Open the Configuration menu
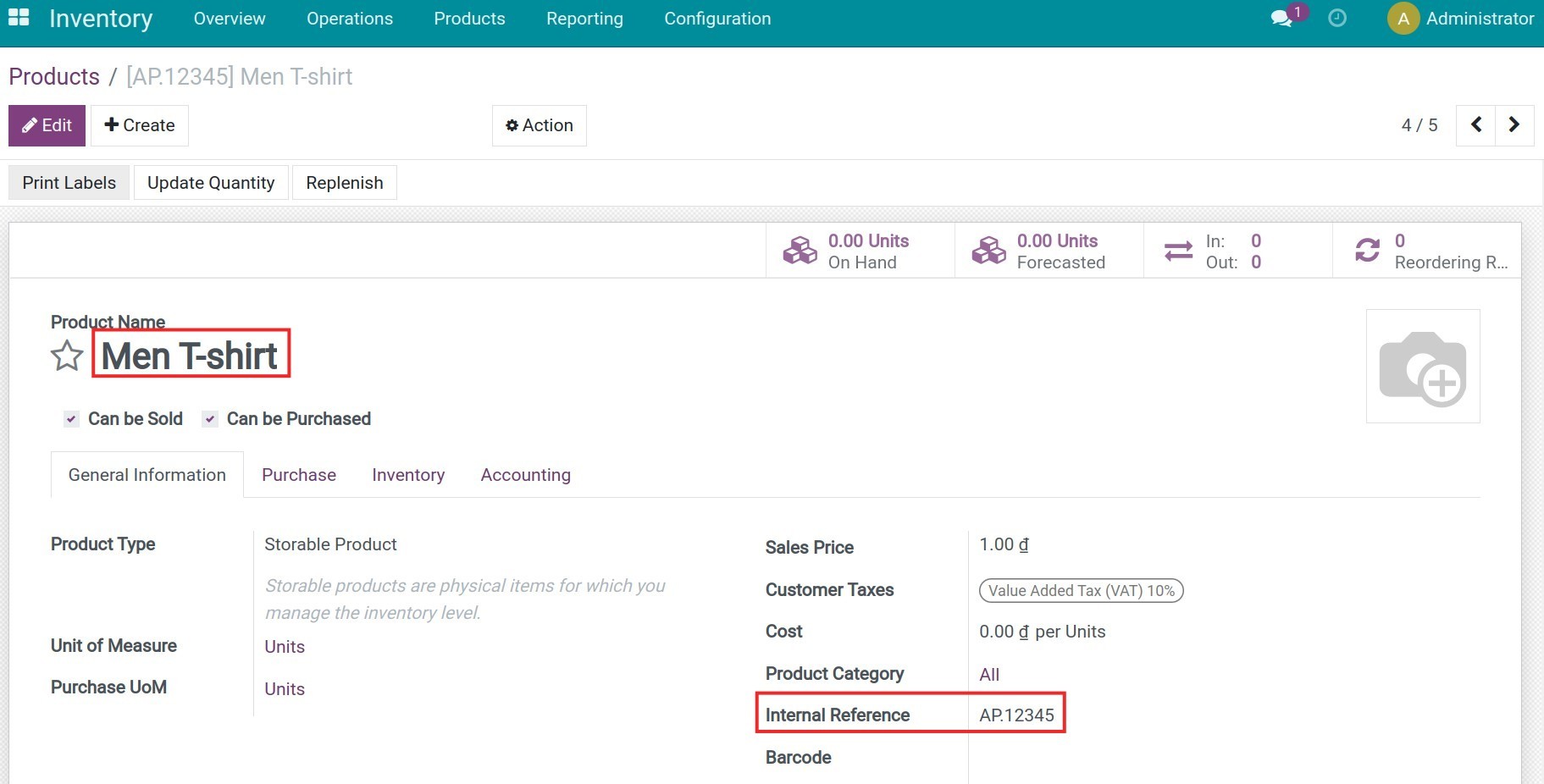1544x784 pixels. (x=717, y=18)
